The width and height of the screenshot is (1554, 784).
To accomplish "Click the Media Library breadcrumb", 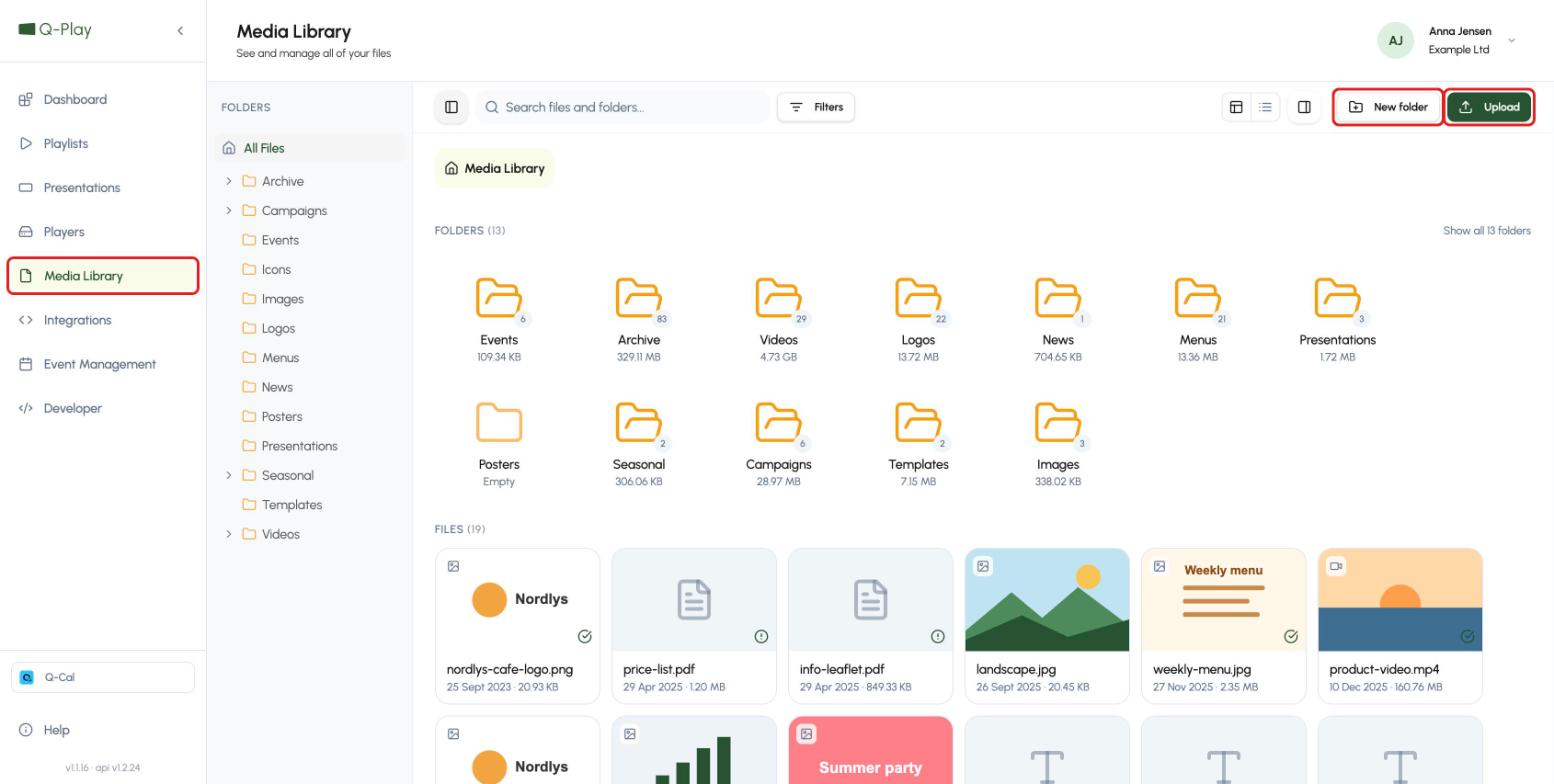I will point(494,168).
